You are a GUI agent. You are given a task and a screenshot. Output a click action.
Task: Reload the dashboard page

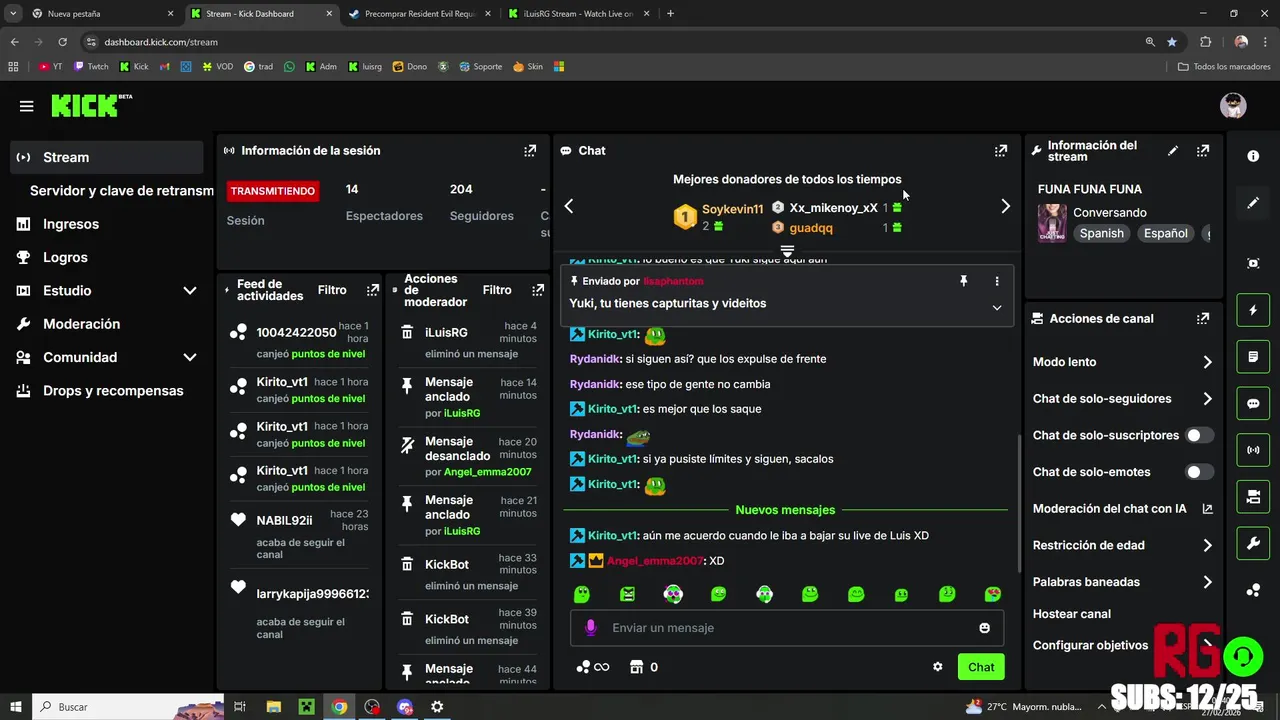pos(62,42)
